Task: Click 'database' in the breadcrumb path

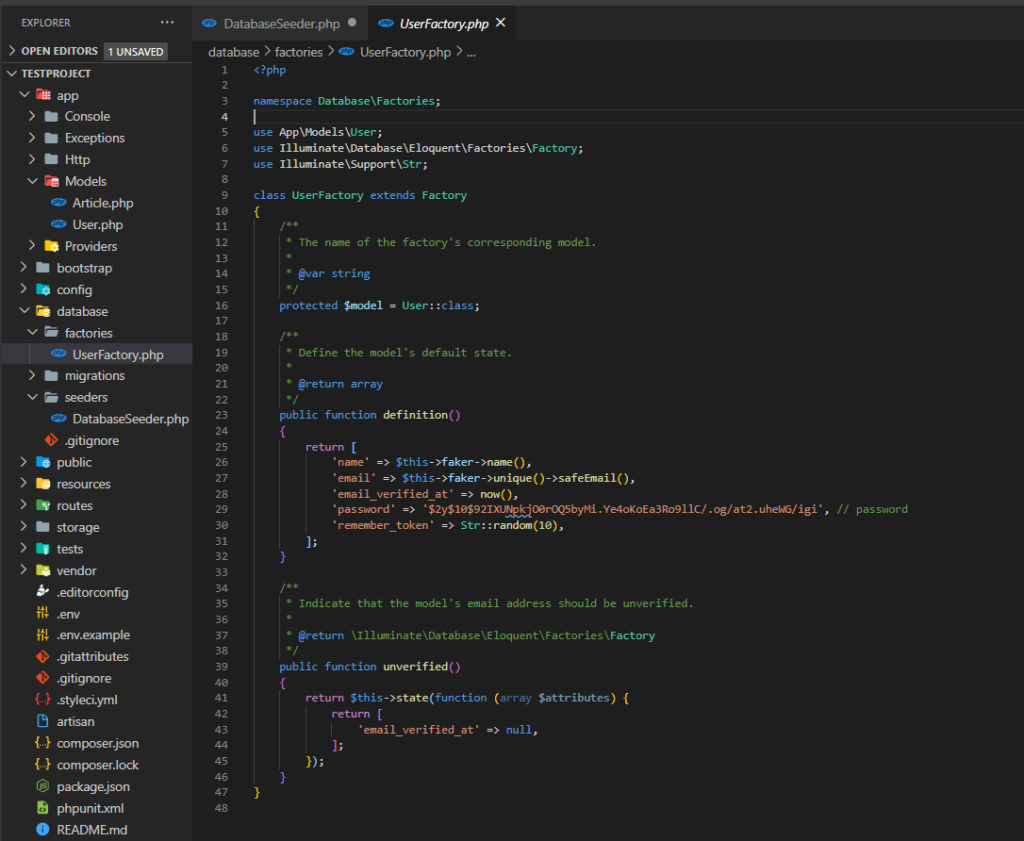Action: click(x=233, y=52)
